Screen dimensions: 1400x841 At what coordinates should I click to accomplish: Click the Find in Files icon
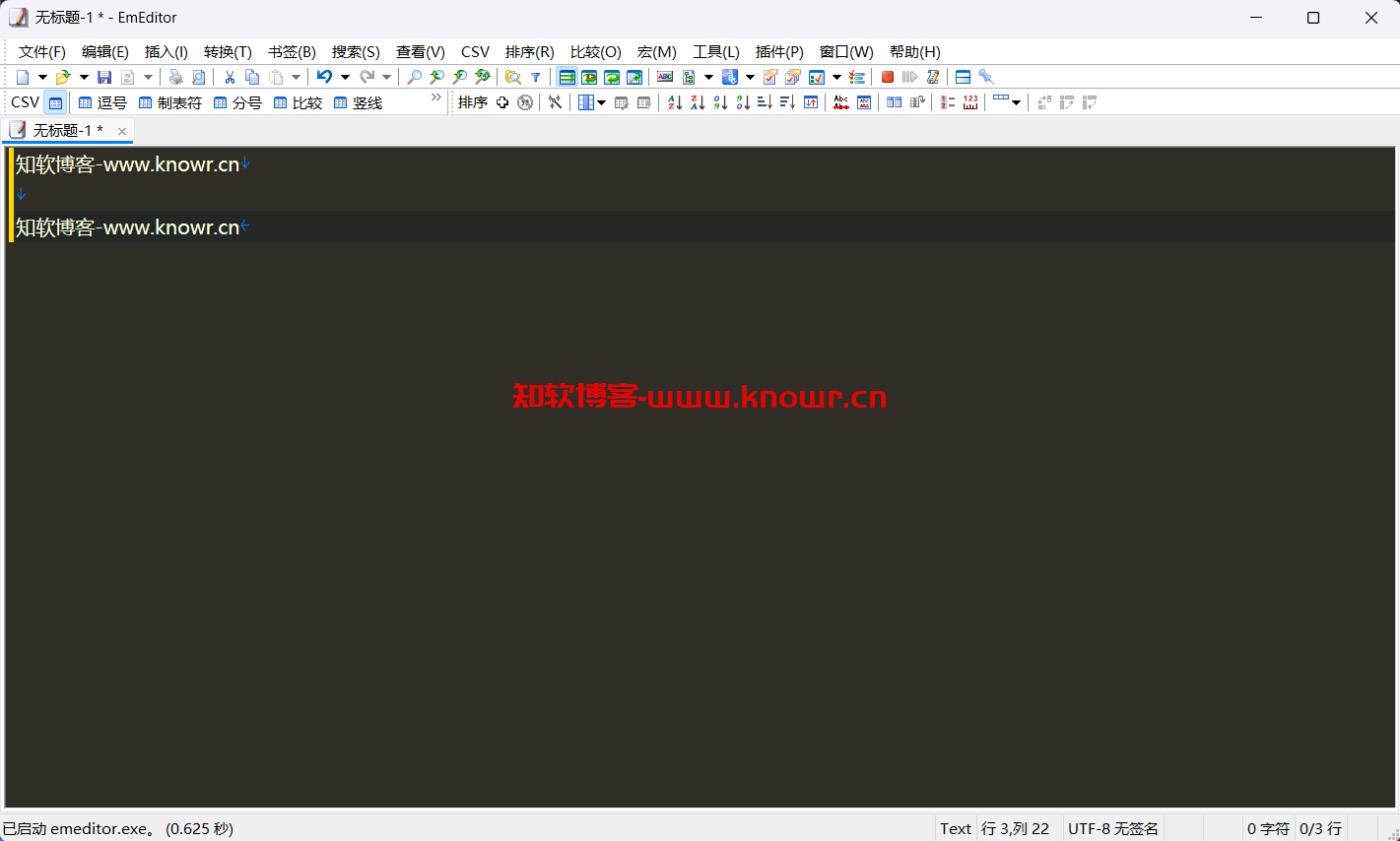point(513,77)
